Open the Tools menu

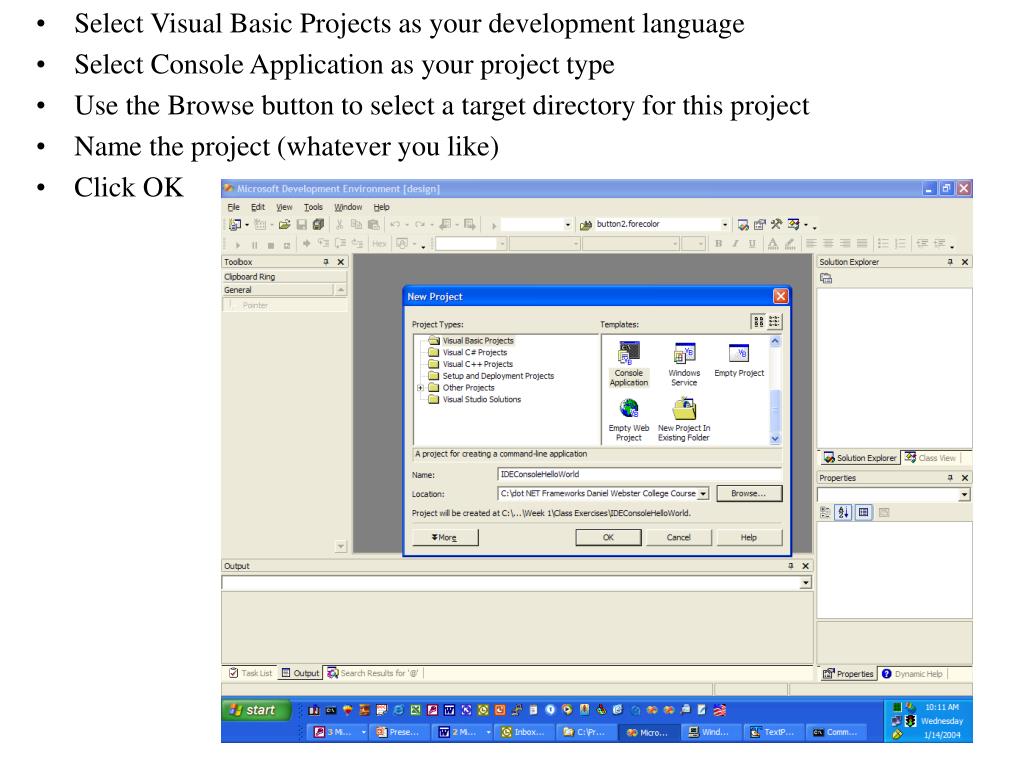313,207
